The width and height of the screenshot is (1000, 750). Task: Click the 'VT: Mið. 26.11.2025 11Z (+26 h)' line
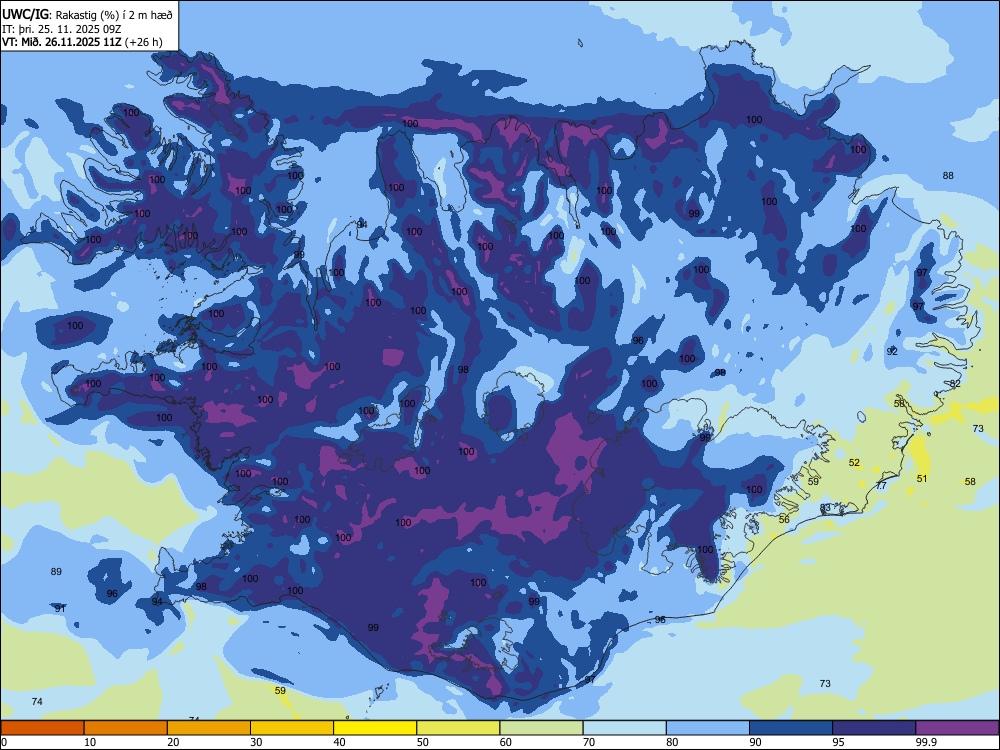[82, 42]
